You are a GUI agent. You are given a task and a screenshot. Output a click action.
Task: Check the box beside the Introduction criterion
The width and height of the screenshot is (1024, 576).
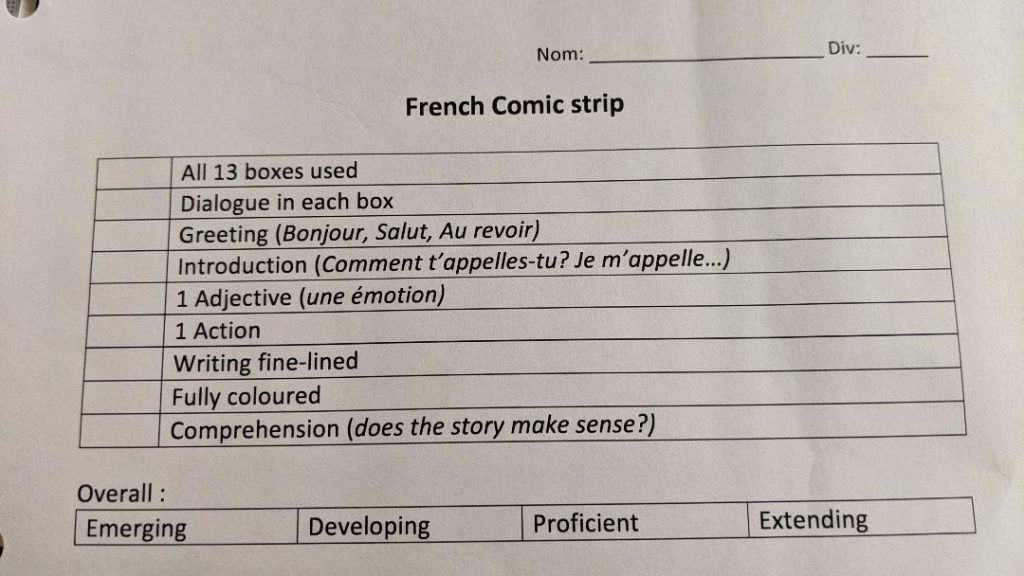pyautogui.click(x=130, y=267)
